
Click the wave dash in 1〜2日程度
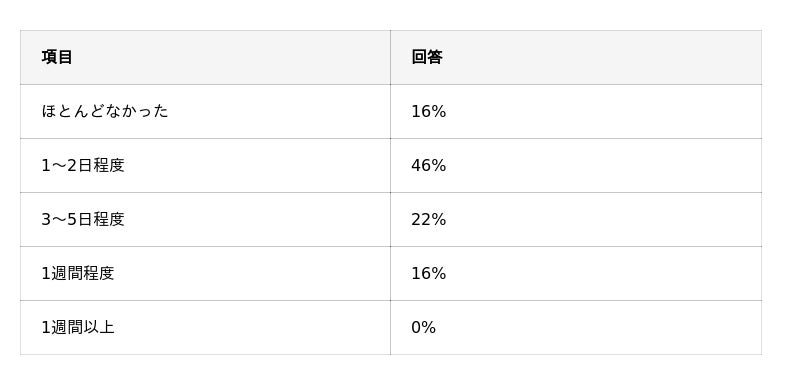pos(59,166)
